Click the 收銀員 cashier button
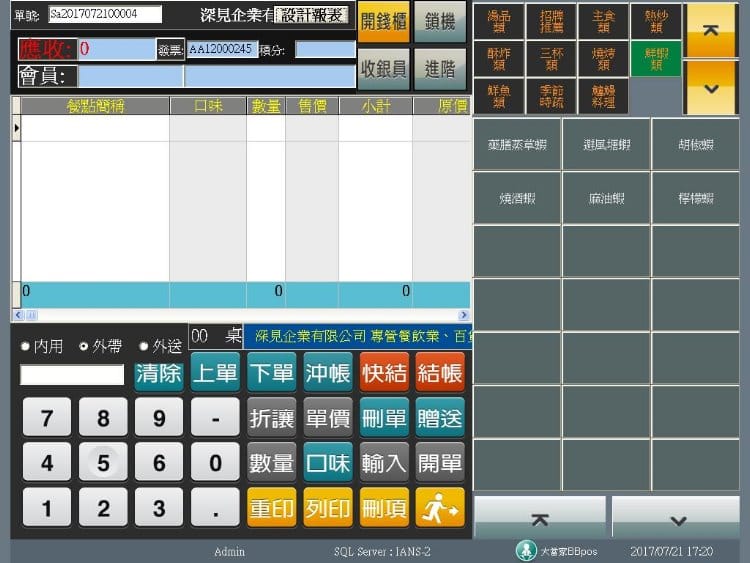Screen dimensions: 750x563 384,69
